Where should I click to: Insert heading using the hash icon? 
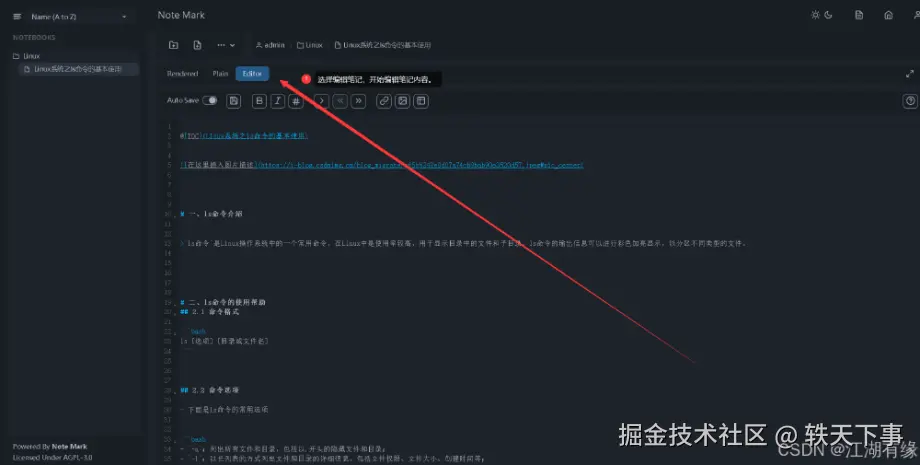tap(296, 101)
